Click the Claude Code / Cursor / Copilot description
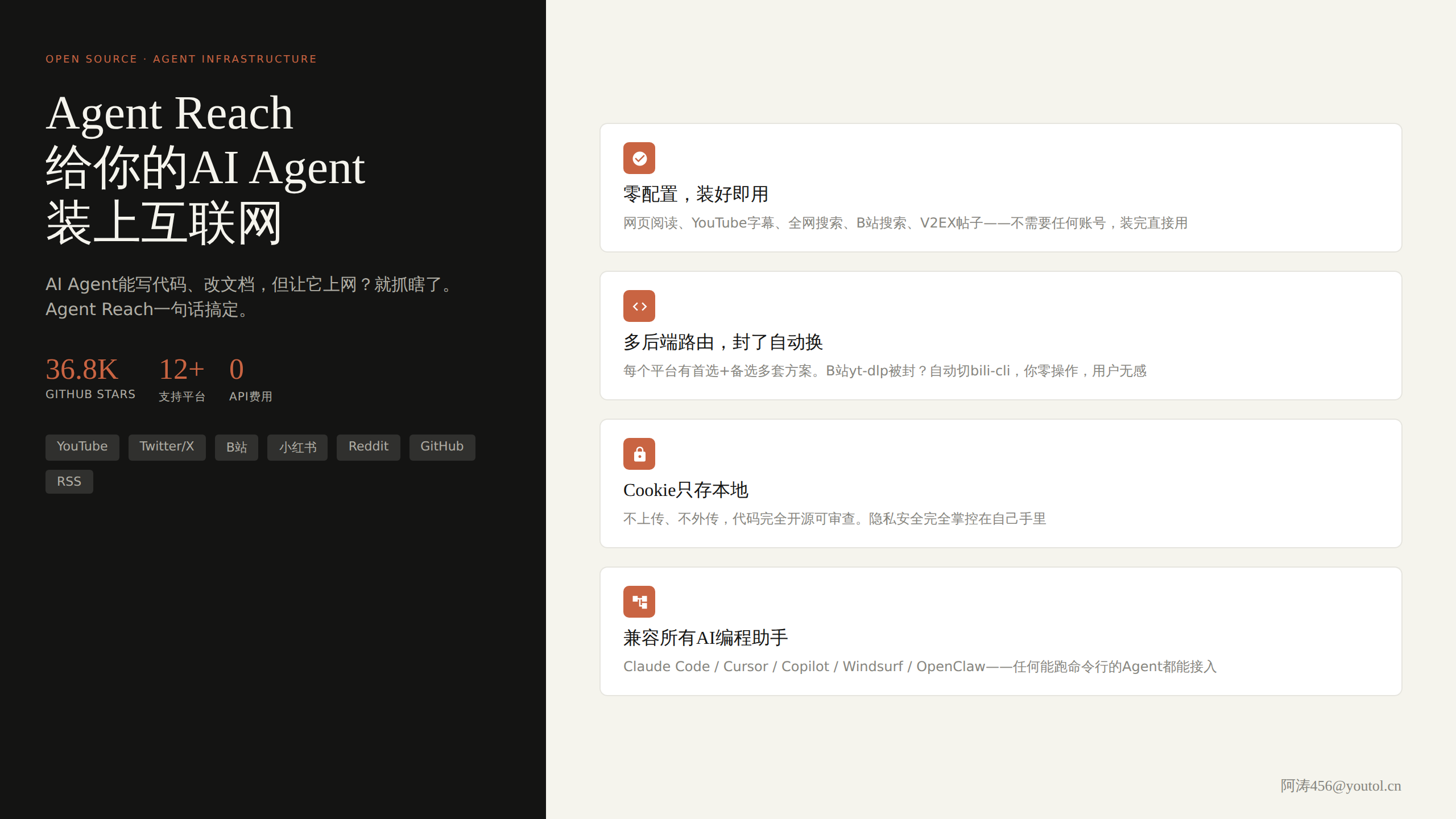Screen dimensions: 1456x819 click(x=920, y=667)
